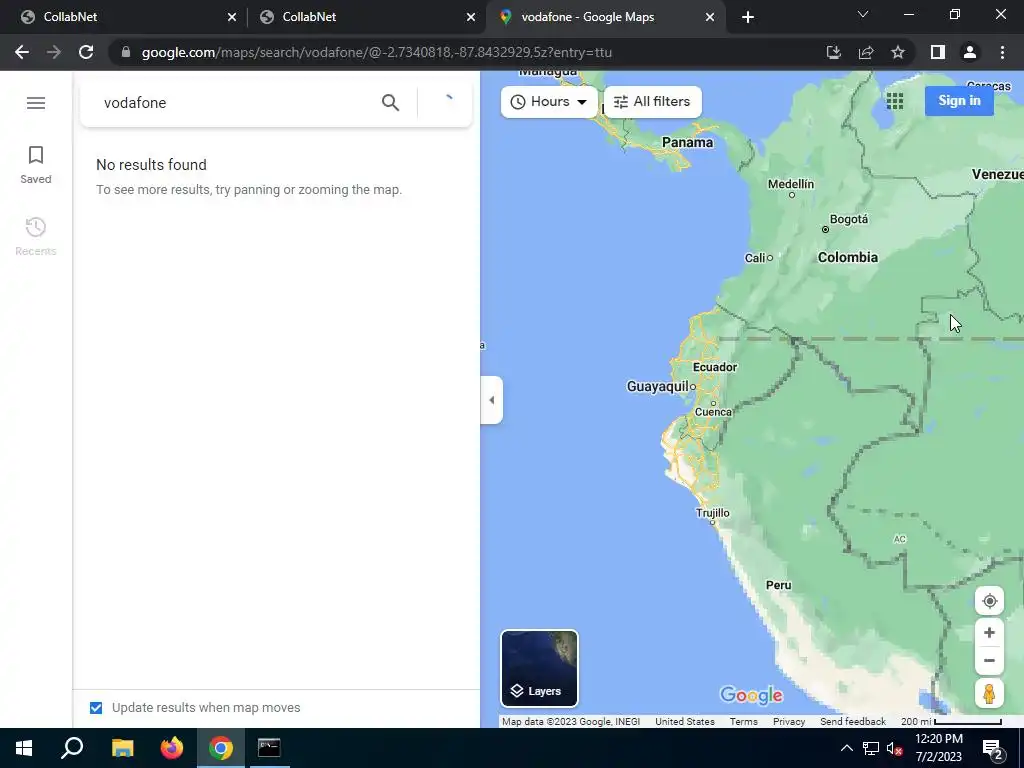This screenshot has width=1024, height=768.
Task: Open the browser side panel
Action: (938, 52)
